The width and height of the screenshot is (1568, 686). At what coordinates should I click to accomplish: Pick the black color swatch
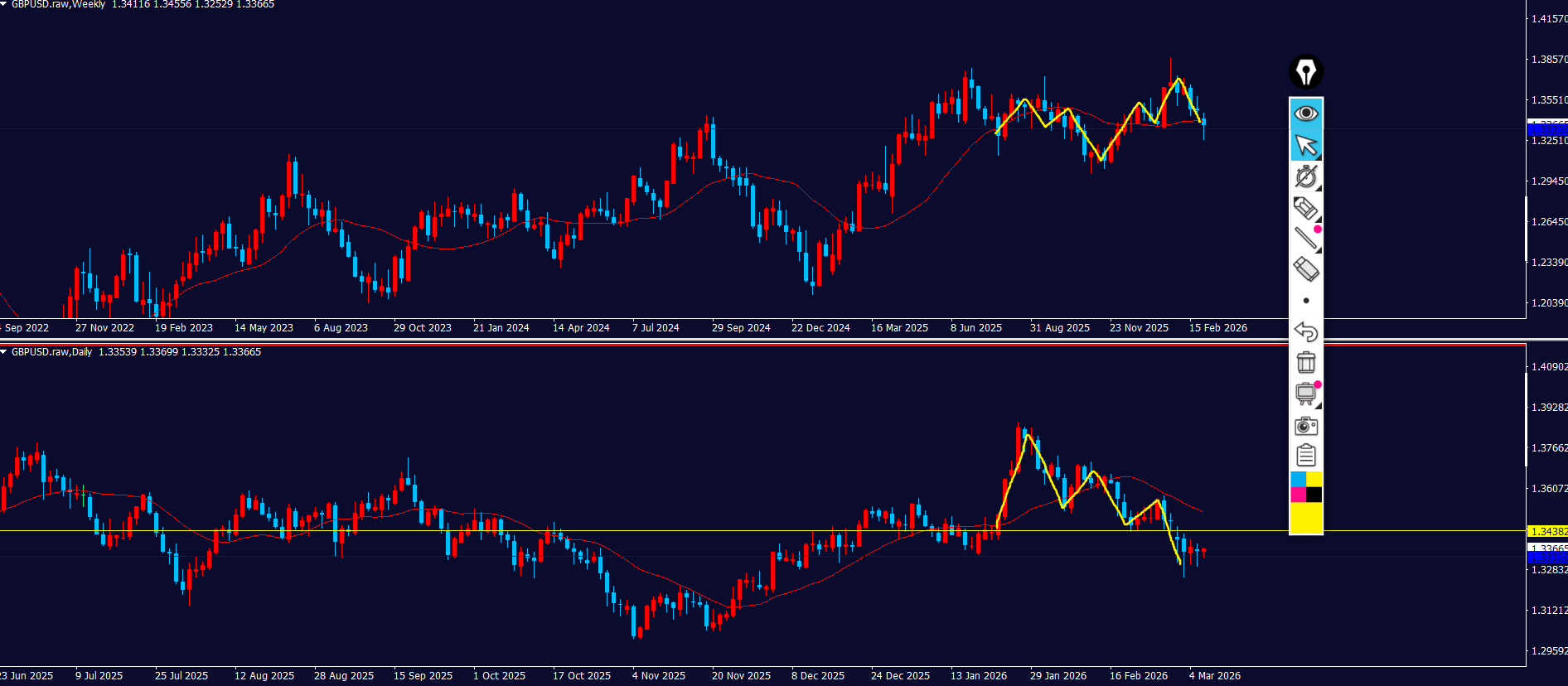pos(1314,495)
